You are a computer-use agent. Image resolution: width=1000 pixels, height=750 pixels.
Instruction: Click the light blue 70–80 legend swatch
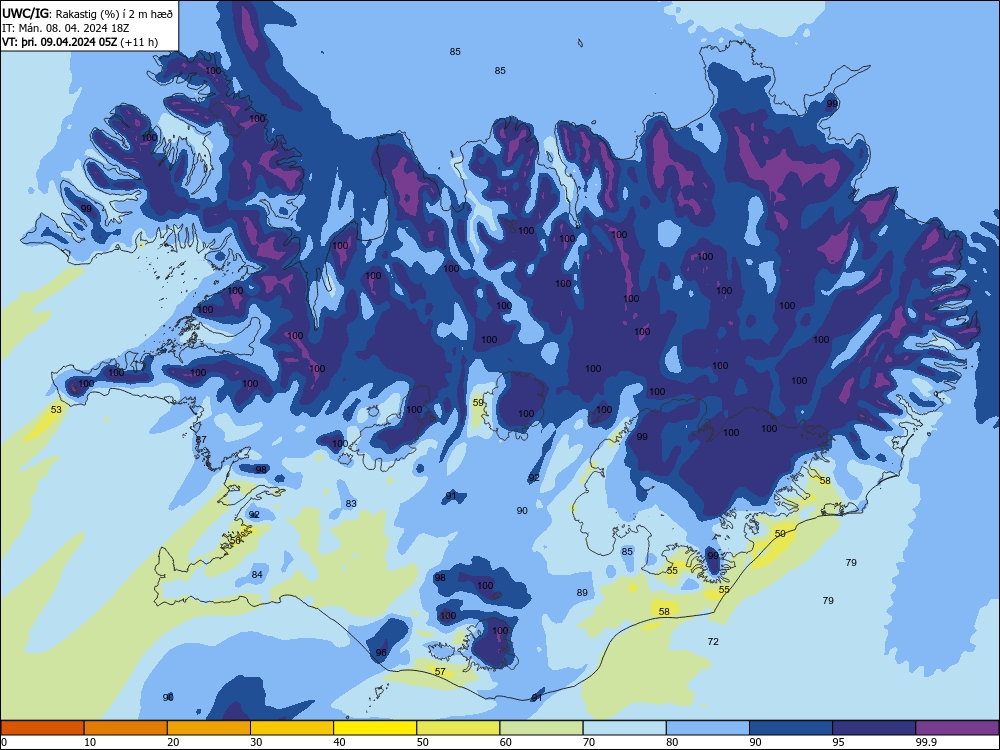pyautogui.click(x=624, y=728)
